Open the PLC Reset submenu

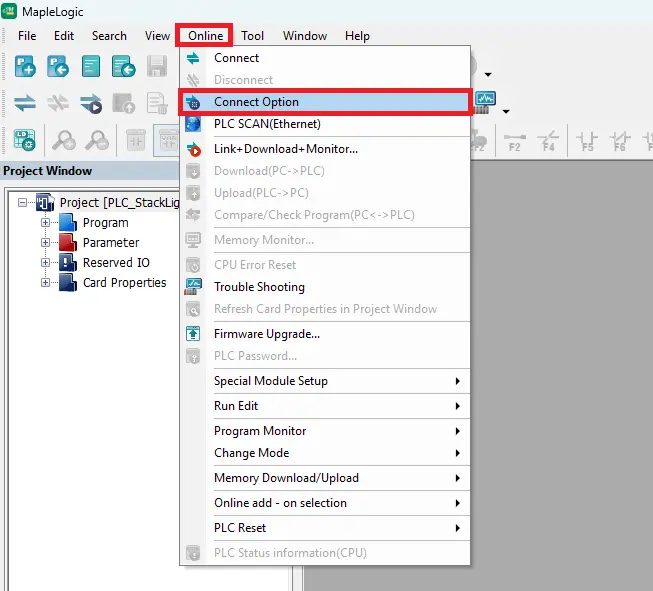pyautogui.click(x=325, y=528)
